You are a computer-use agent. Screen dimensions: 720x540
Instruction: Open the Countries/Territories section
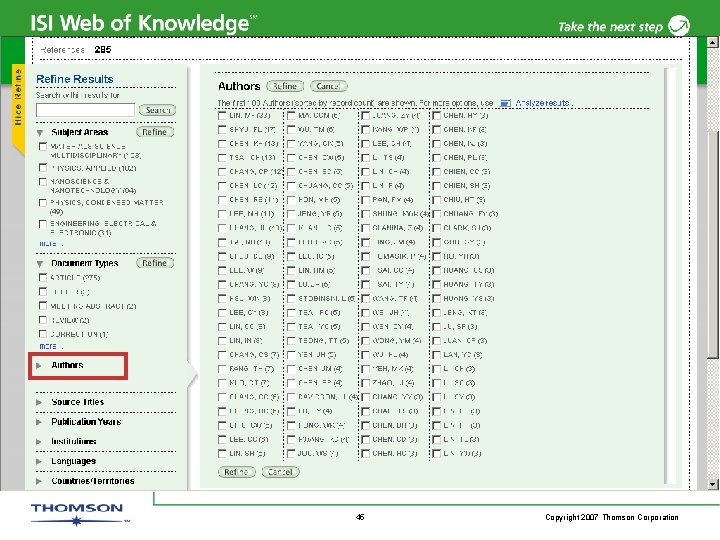pyautogui.click(x=93, y=481)
